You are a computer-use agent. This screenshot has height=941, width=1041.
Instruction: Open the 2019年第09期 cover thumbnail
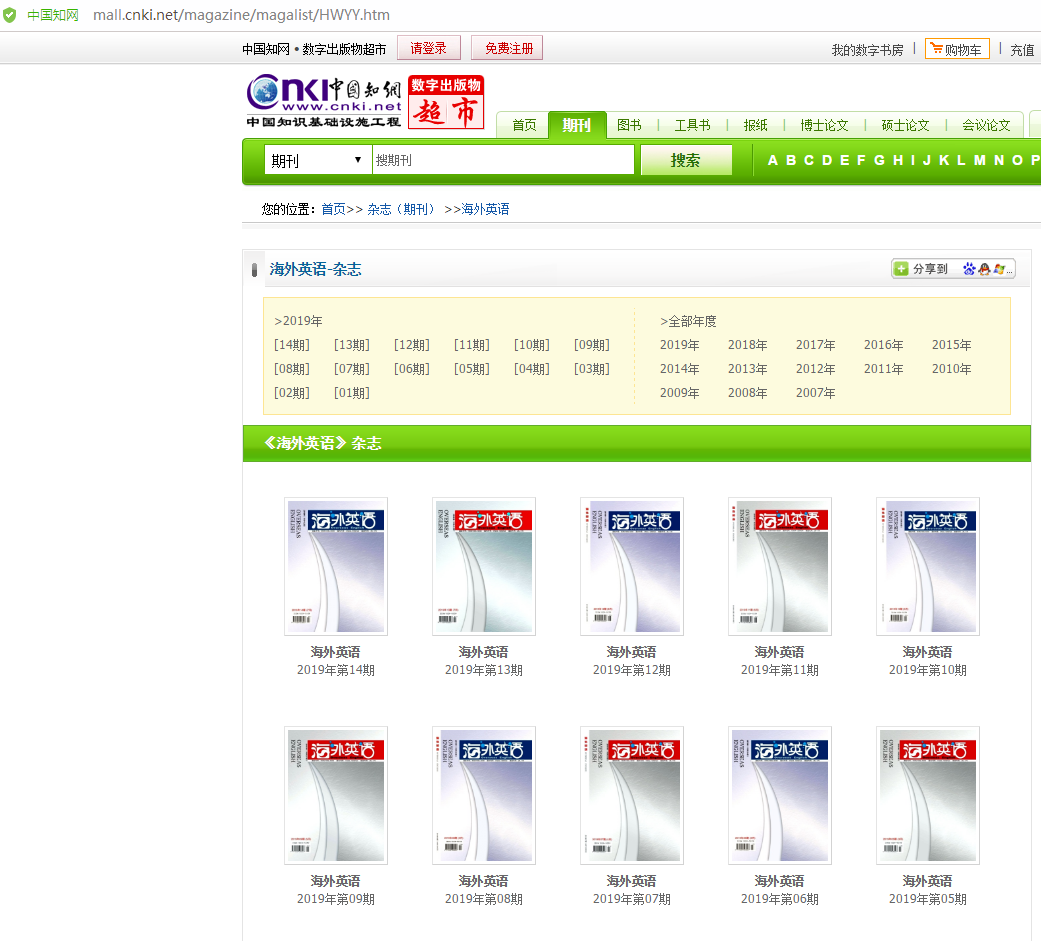[336, 796]
